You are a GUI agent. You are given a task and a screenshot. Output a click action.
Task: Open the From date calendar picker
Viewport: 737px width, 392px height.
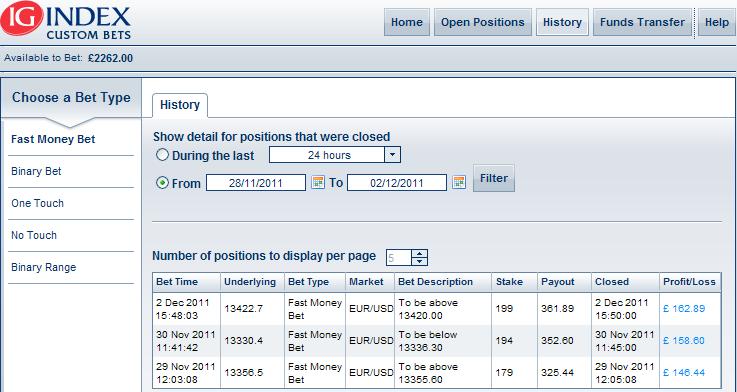point(318,182)
